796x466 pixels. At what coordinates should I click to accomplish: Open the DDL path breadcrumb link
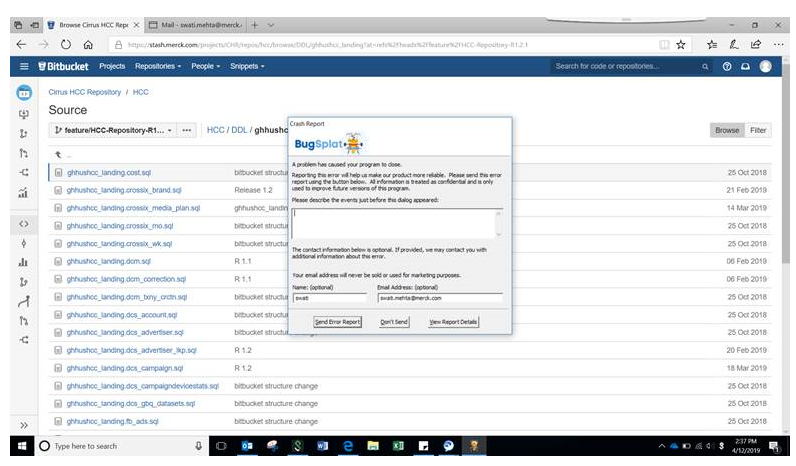click(x=239, y=130)
